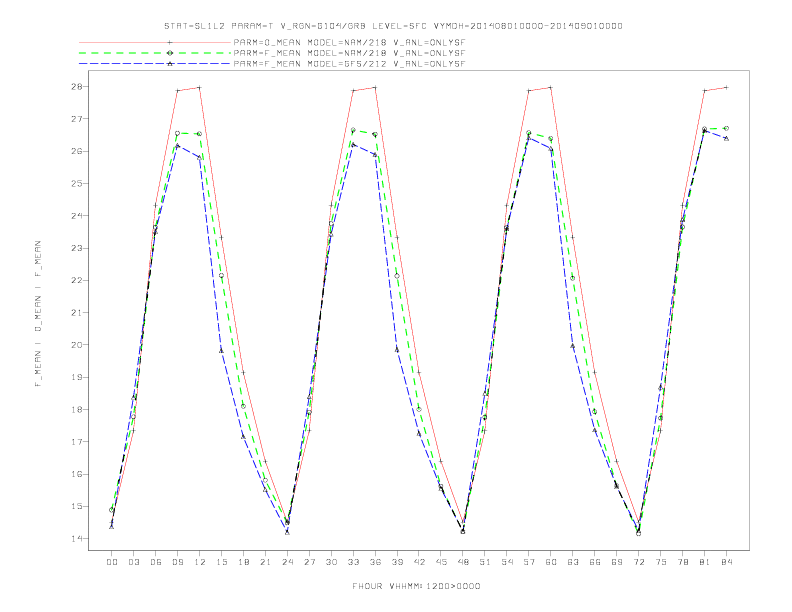
Task: Click the x-axis tick label 63
Action: coord(573,562)
